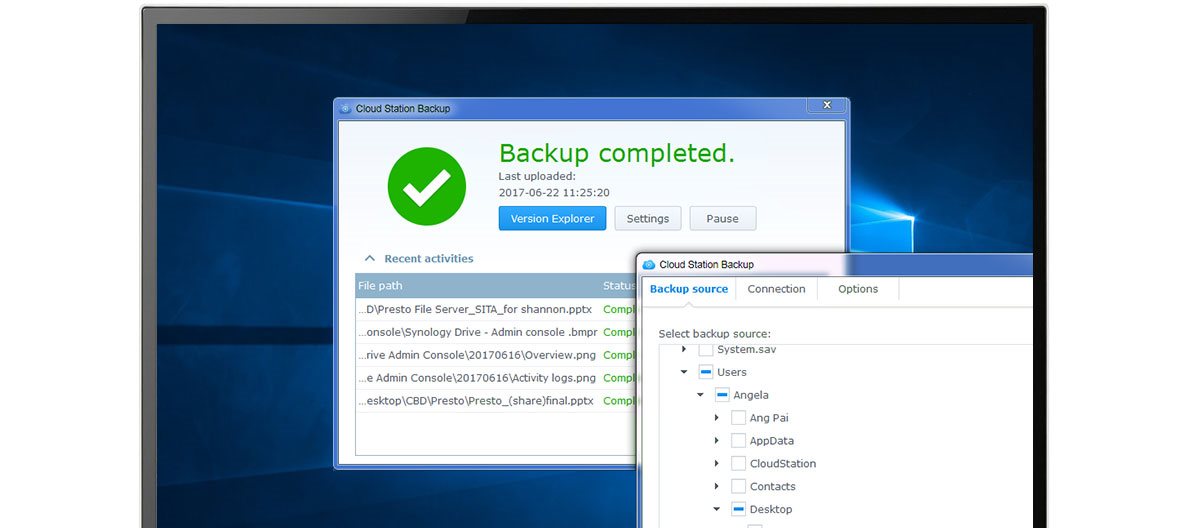
Task: Switch to the Backup source tab
Action: pyautogui.click(x=689, y=289)
